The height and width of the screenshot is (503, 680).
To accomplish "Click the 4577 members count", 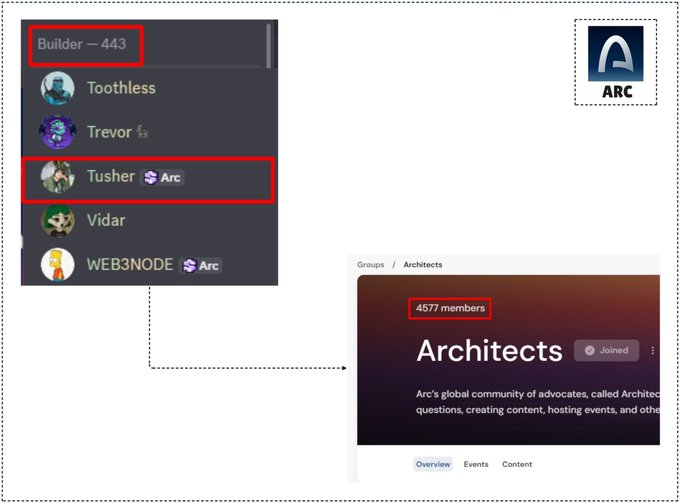I will pos(450,308).
